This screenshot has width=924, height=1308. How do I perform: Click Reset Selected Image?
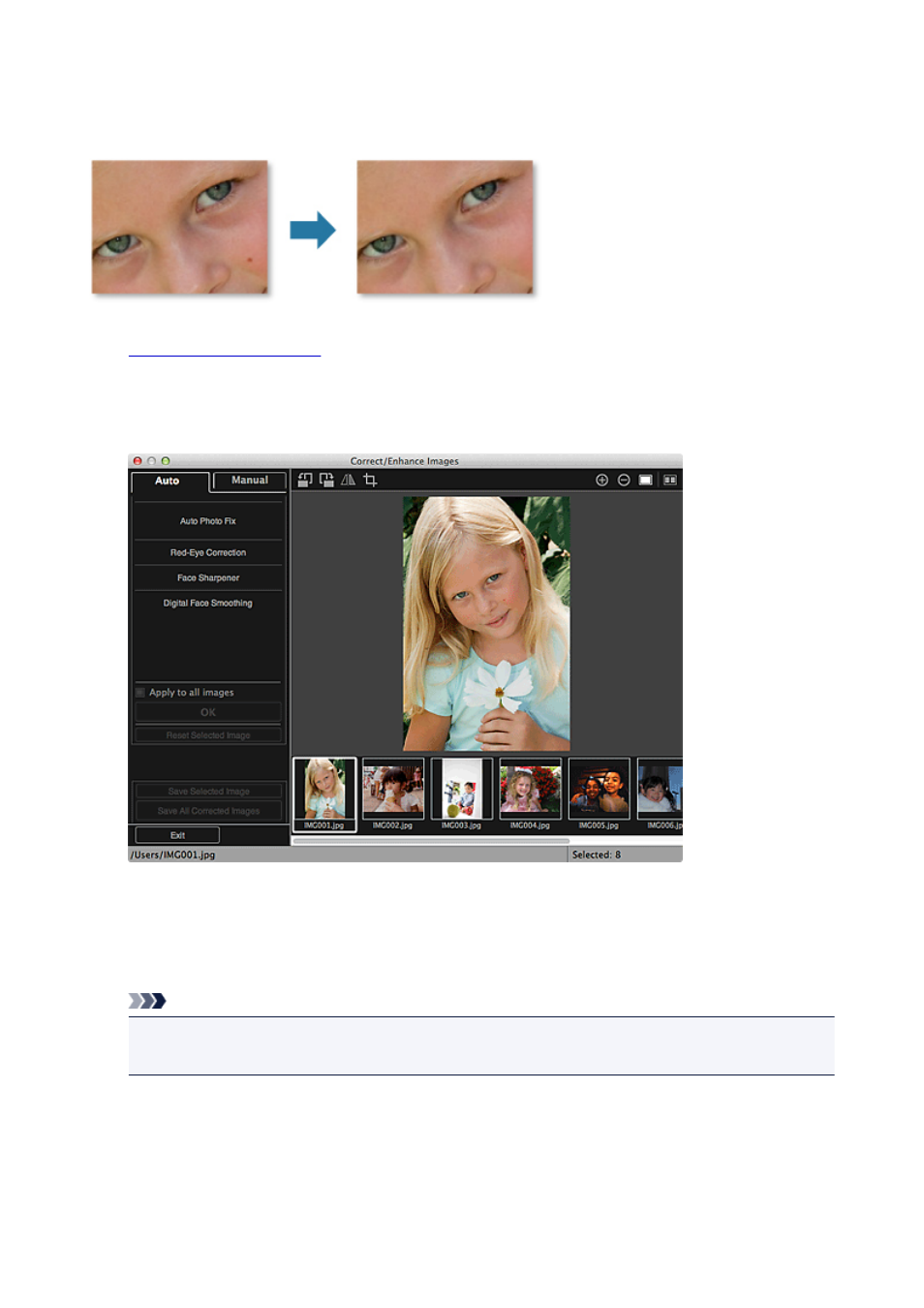[208, 735]
